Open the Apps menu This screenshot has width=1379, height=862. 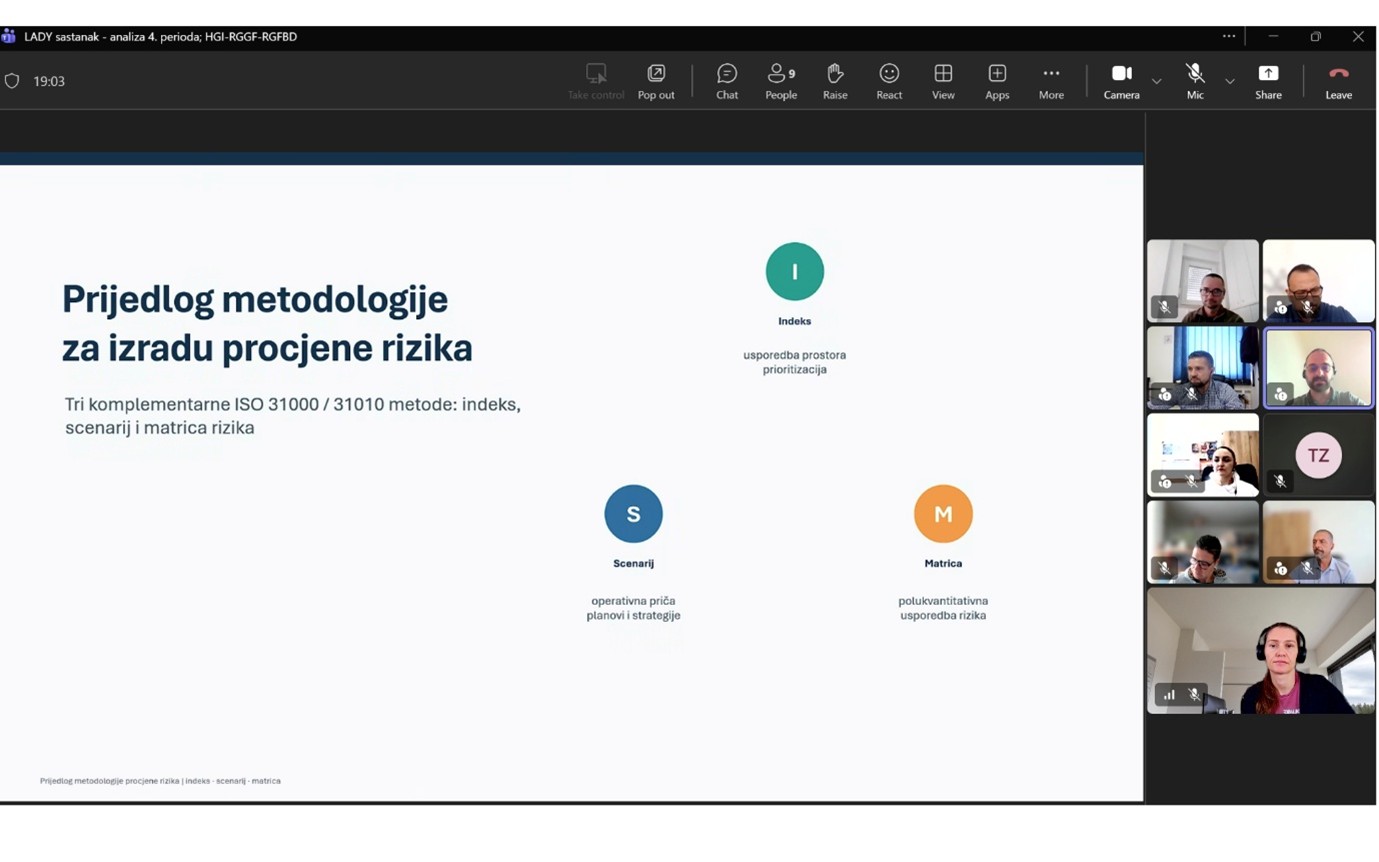point(997,81)
